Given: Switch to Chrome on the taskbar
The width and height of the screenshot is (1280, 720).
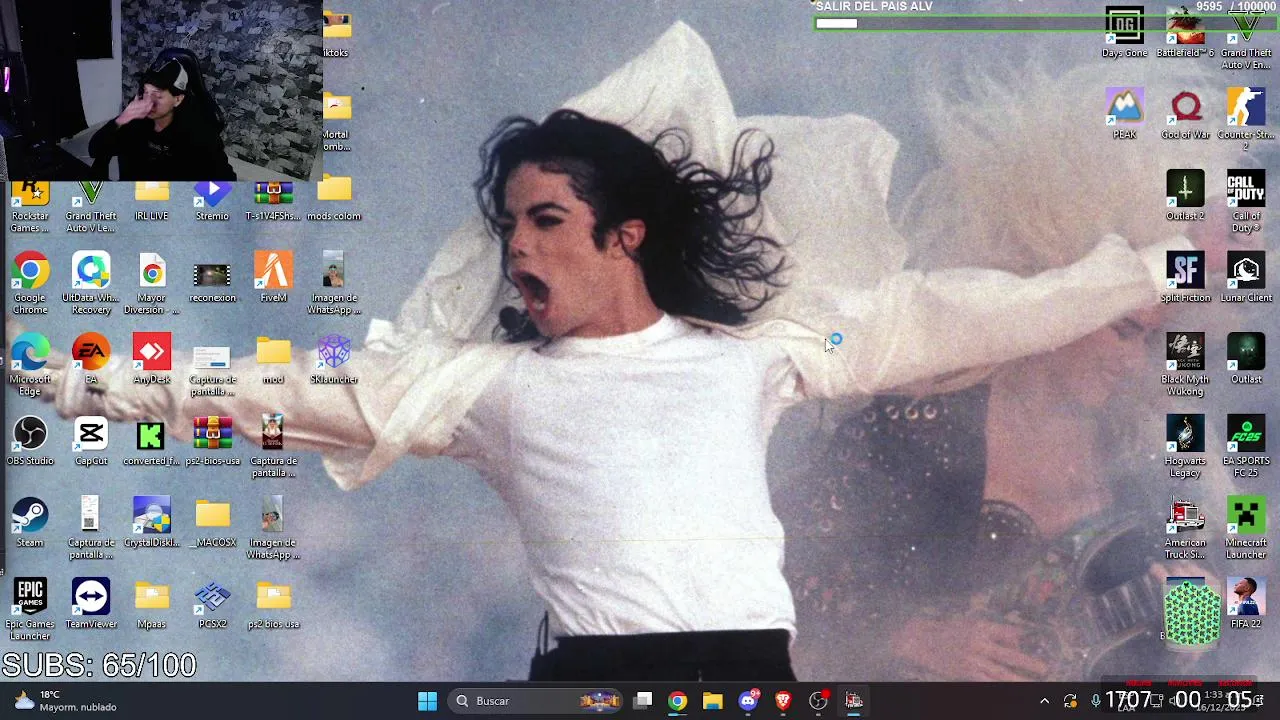Looking at the screenshot, I should (678, 701).
